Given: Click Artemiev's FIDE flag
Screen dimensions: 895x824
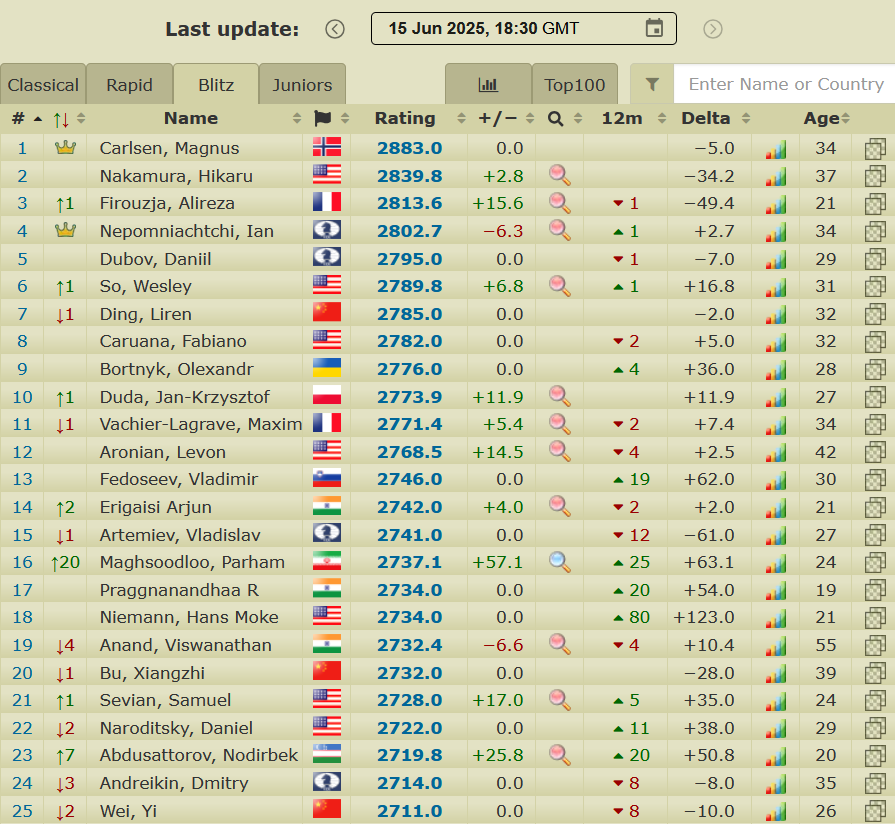Looking at the screenshot, I should tap(327, 533).
